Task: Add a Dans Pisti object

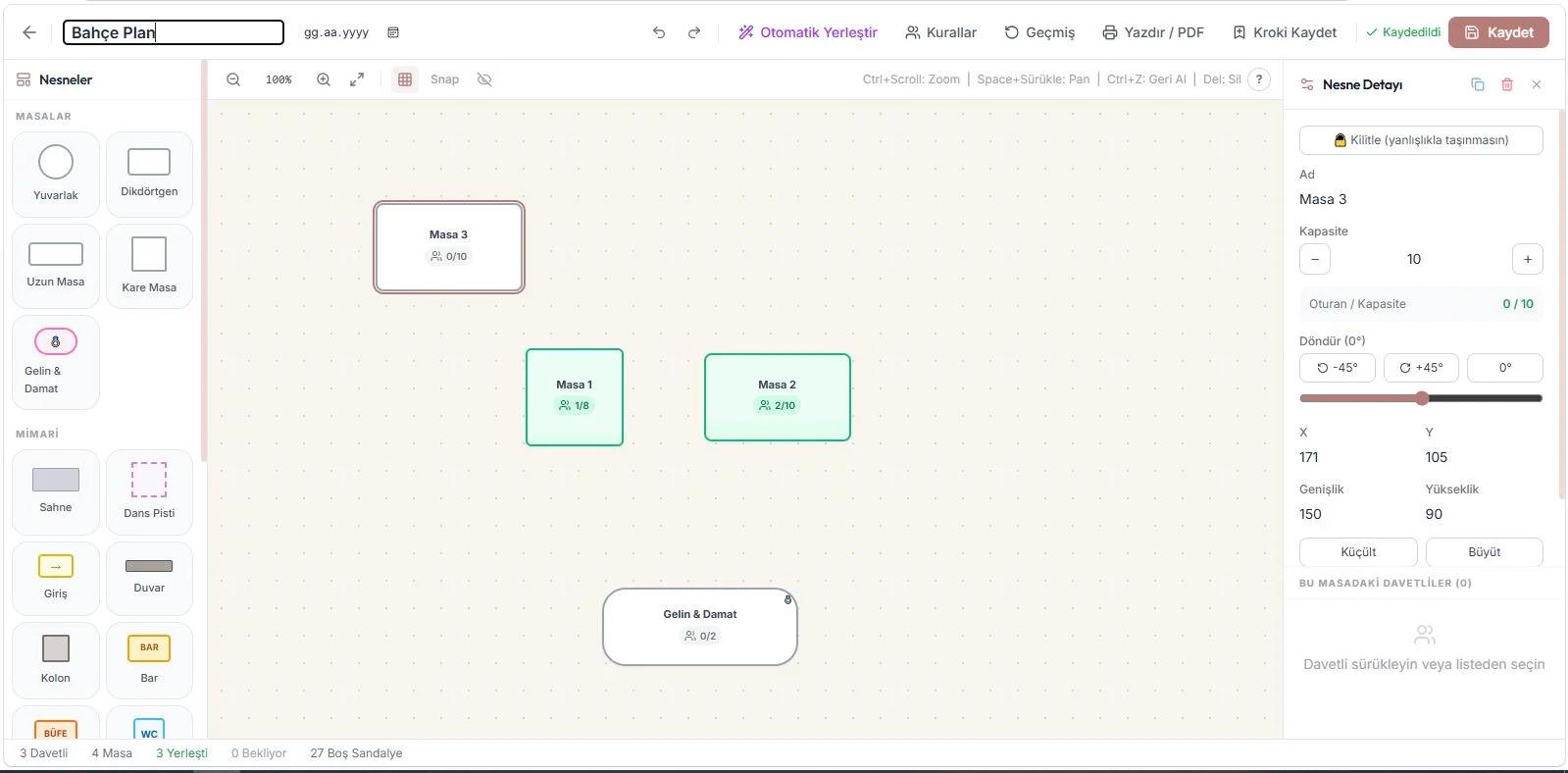Action: click(x=149, y=491)
